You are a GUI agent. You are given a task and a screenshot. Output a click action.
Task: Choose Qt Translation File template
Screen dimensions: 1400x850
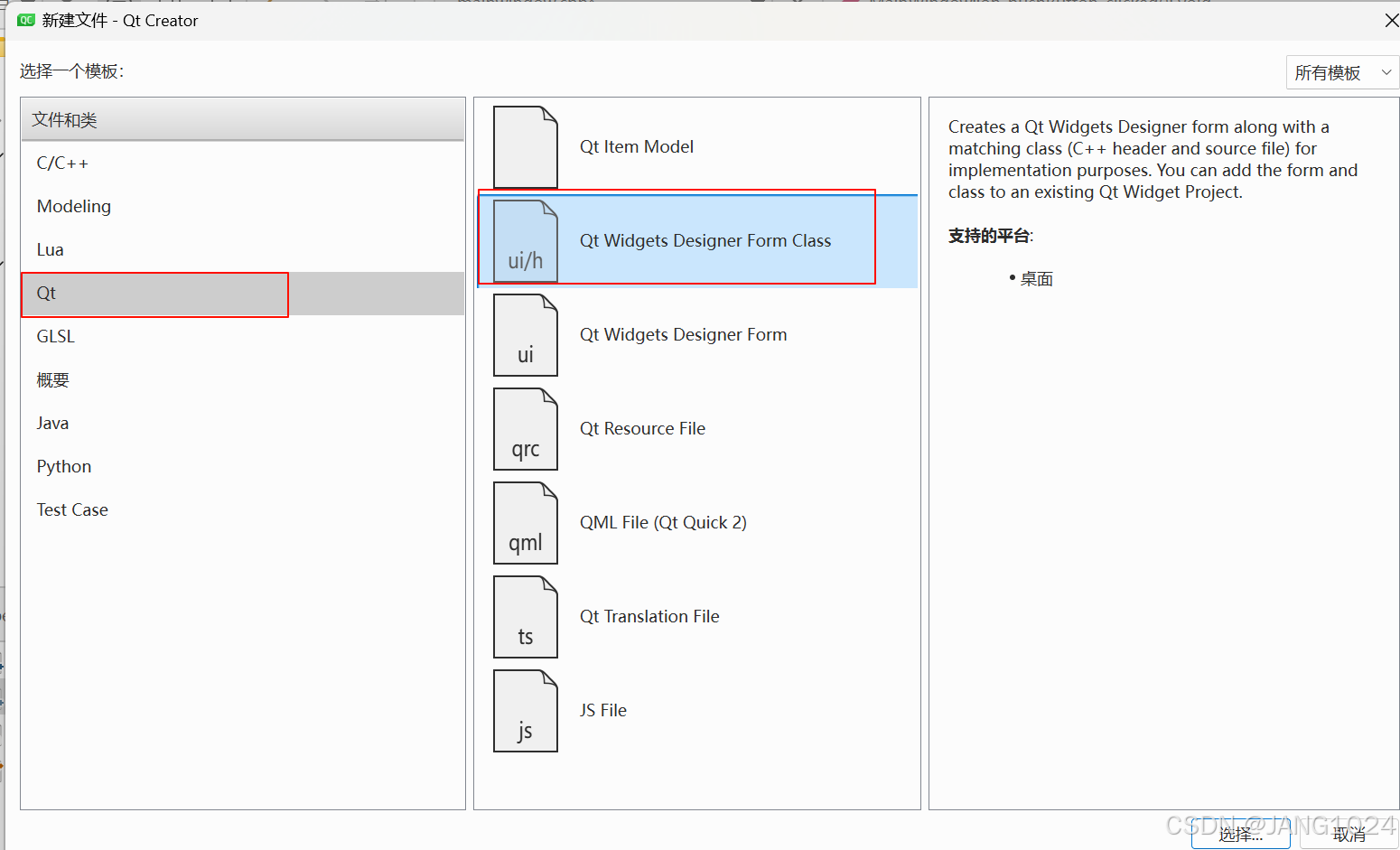click(697, 617)
